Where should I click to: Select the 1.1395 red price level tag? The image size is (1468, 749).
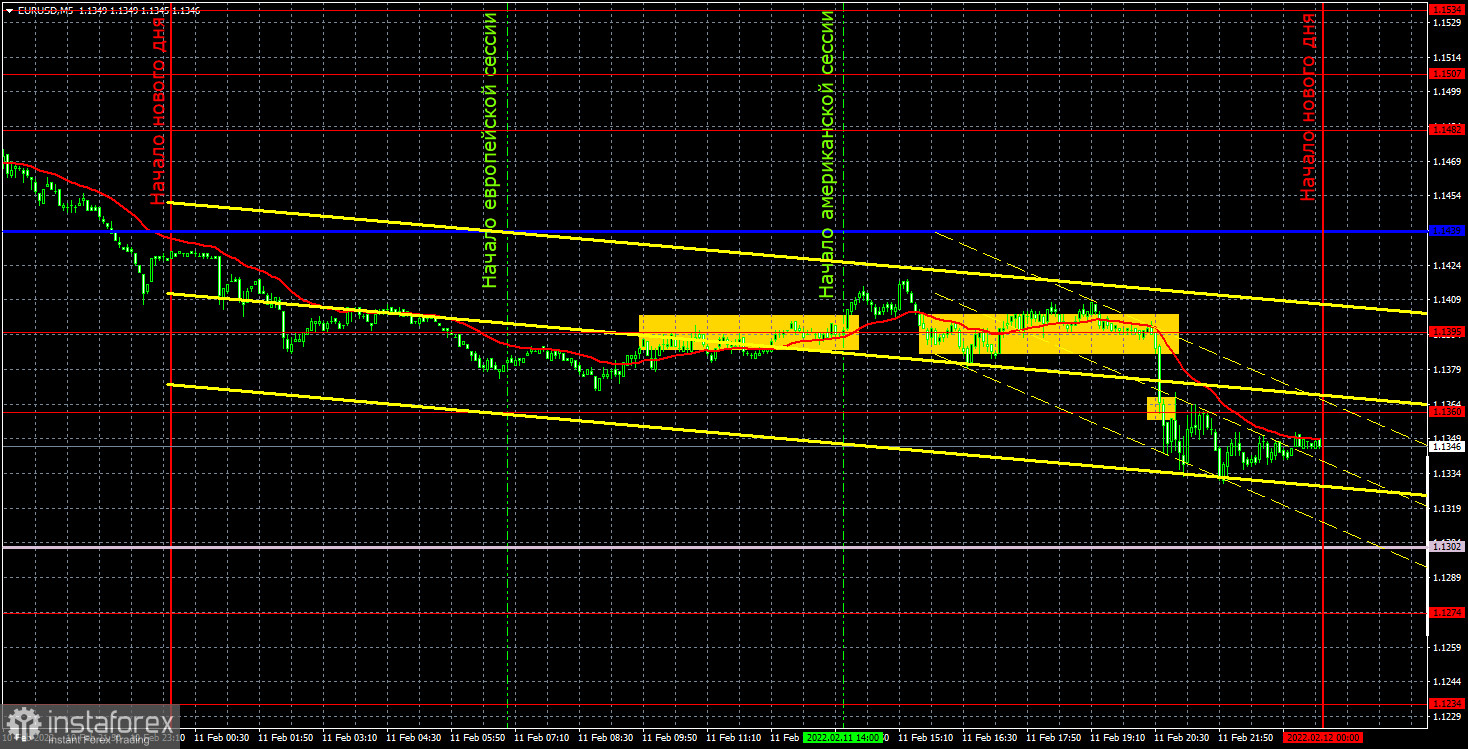(1447, 332)
